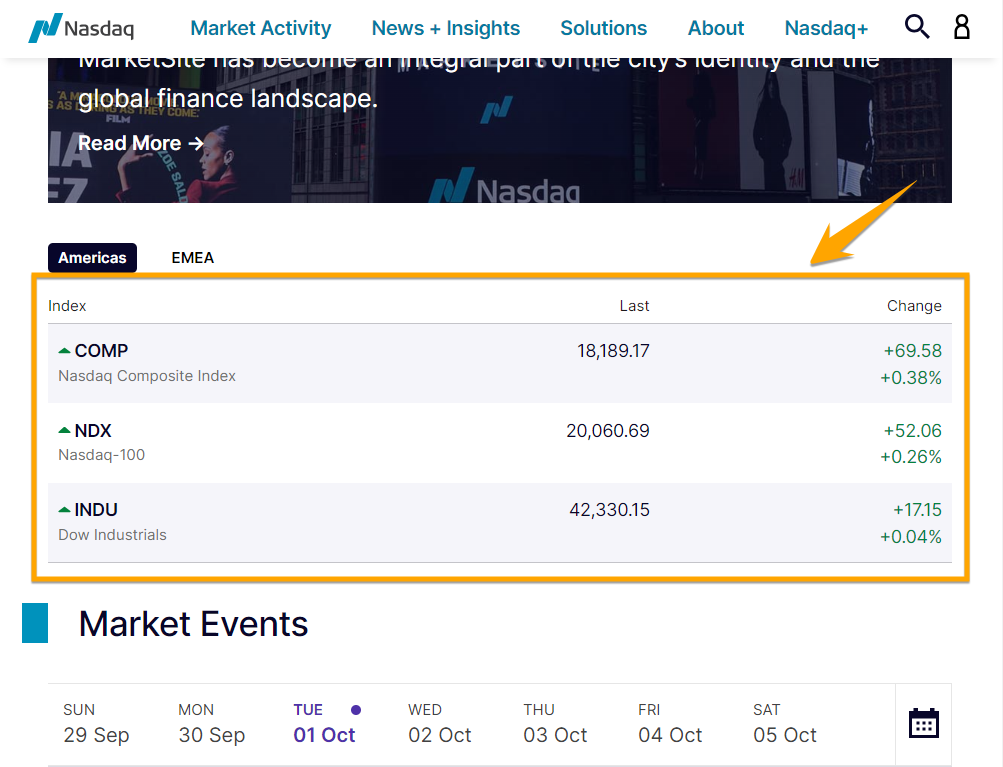Select TUE 01 Oct date
Viewport: 1003px width, 767px height.
tap(326, 724)
